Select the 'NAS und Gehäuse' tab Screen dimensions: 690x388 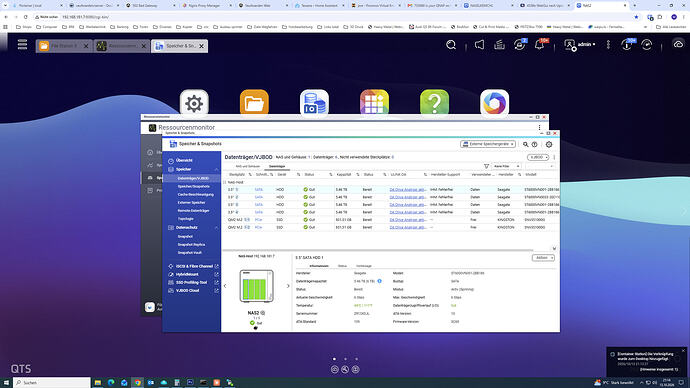pyautogui.click(x=248, y=166)
